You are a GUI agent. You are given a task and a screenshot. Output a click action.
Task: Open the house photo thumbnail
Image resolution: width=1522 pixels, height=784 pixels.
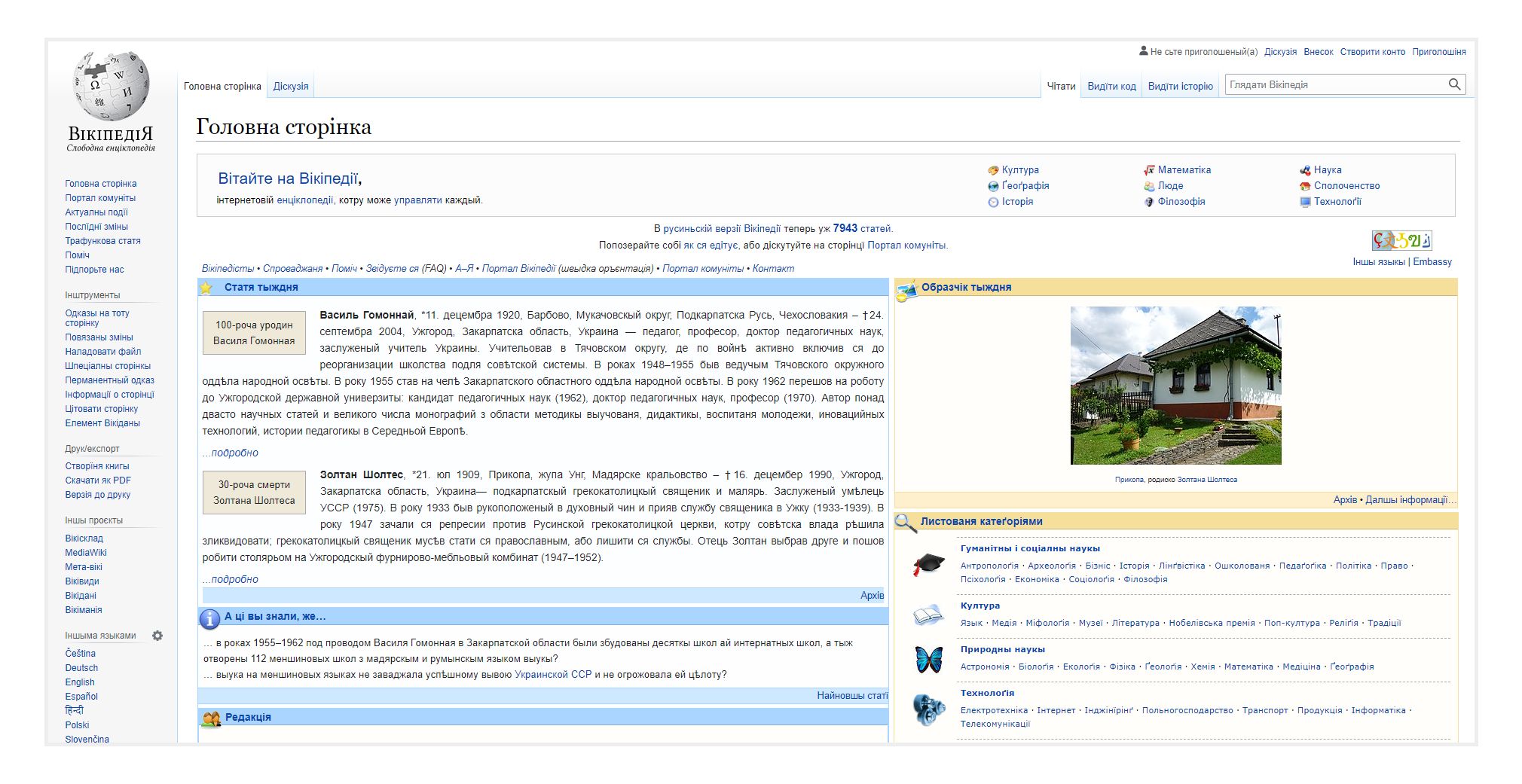[x=1175, y=386]
